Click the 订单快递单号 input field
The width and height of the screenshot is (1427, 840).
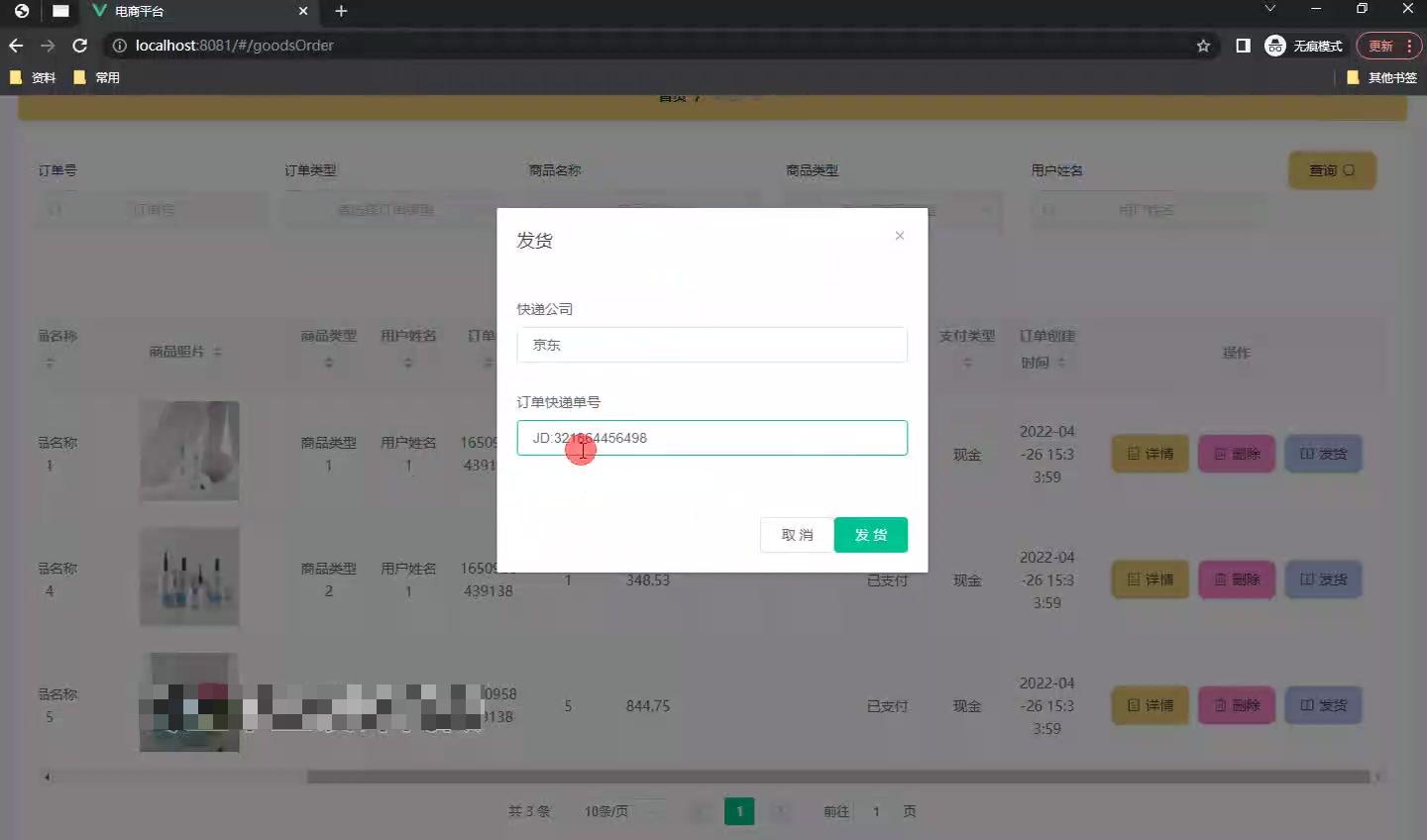coord(712,438)
